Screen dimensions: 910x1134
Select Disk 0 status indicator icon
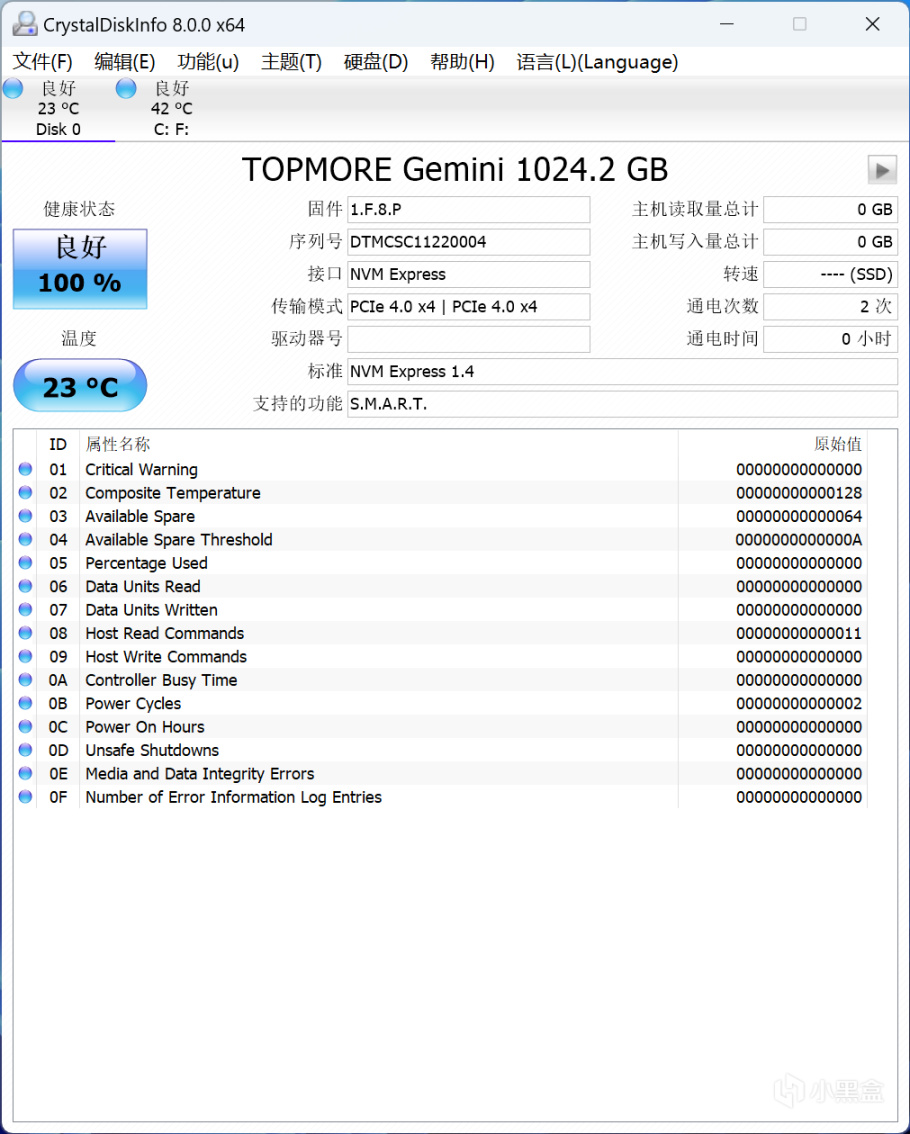coord(13,89)
